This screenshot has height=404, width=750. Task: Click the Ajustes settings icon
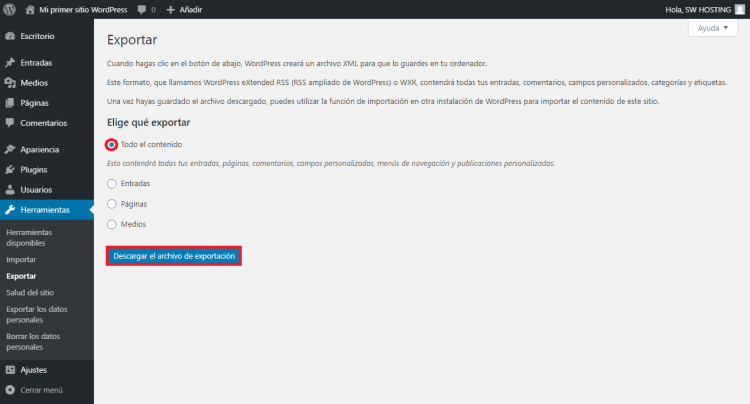(10, 370)
